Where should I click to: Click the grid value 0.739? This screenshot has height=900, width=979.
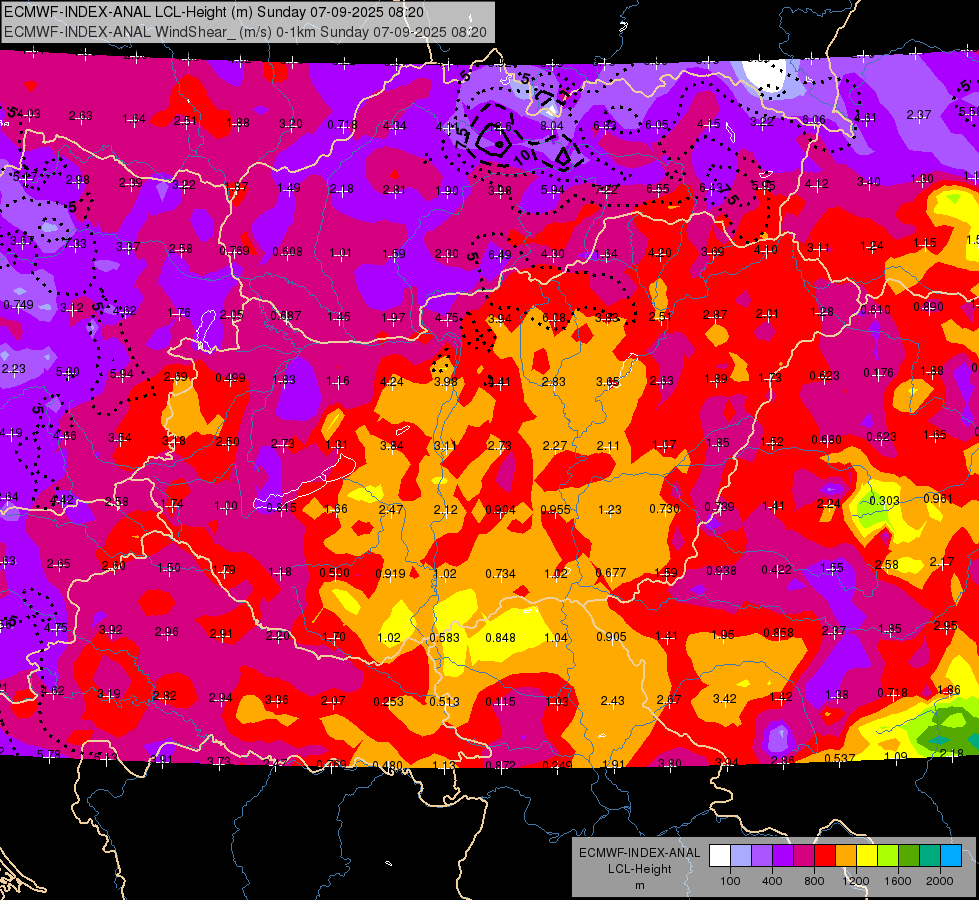pyautogui.click(x=719, y=507)
